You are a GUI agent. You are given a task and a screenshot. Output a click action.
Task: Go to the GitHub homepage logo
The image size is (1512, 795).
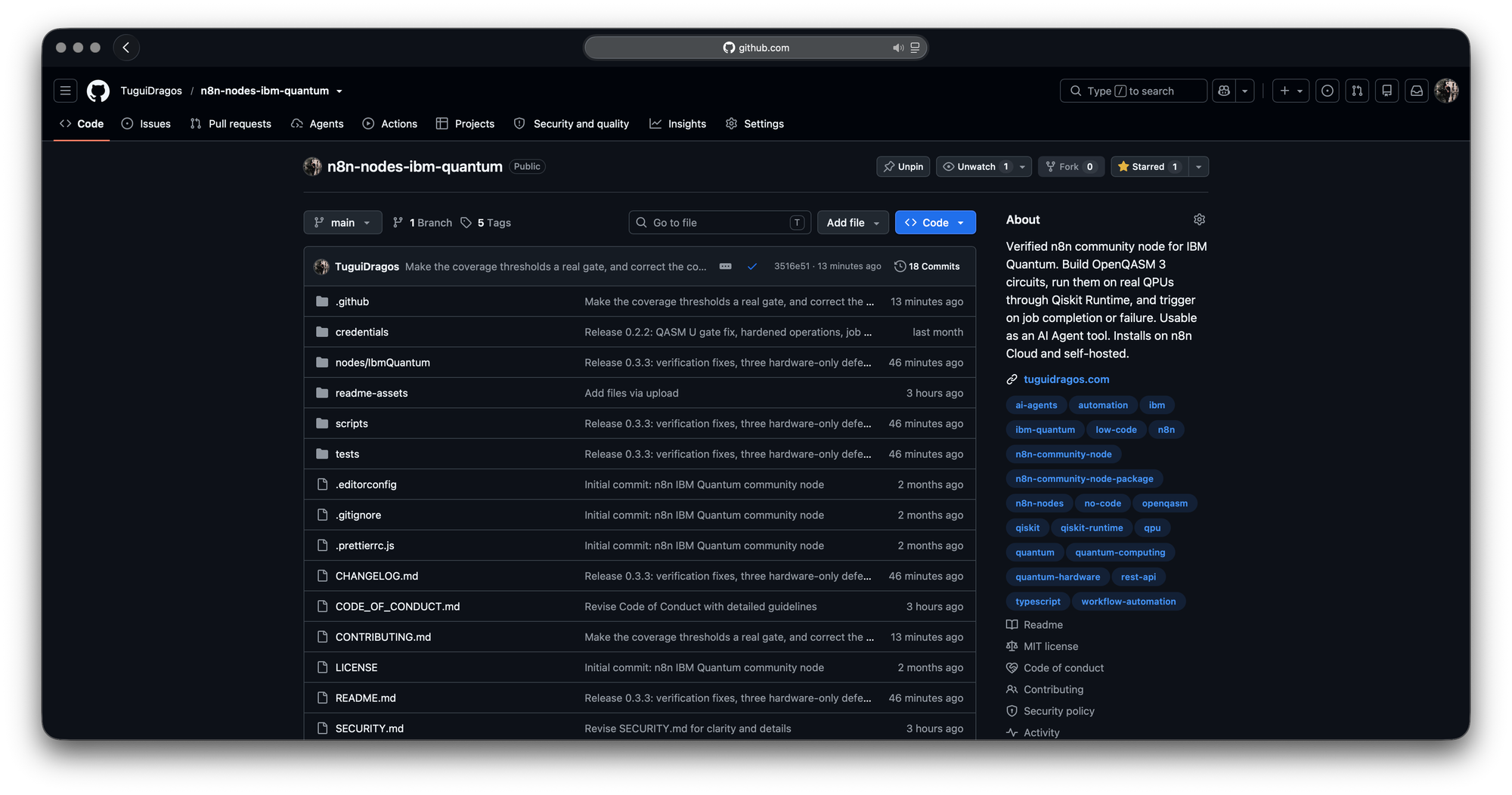(98, 91)
